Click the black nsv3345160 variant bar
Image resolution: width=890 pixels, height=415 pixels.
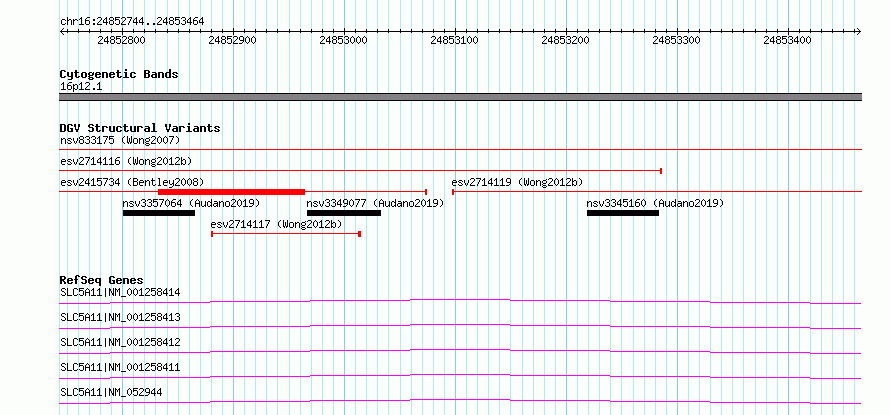[x=623, y=213]
